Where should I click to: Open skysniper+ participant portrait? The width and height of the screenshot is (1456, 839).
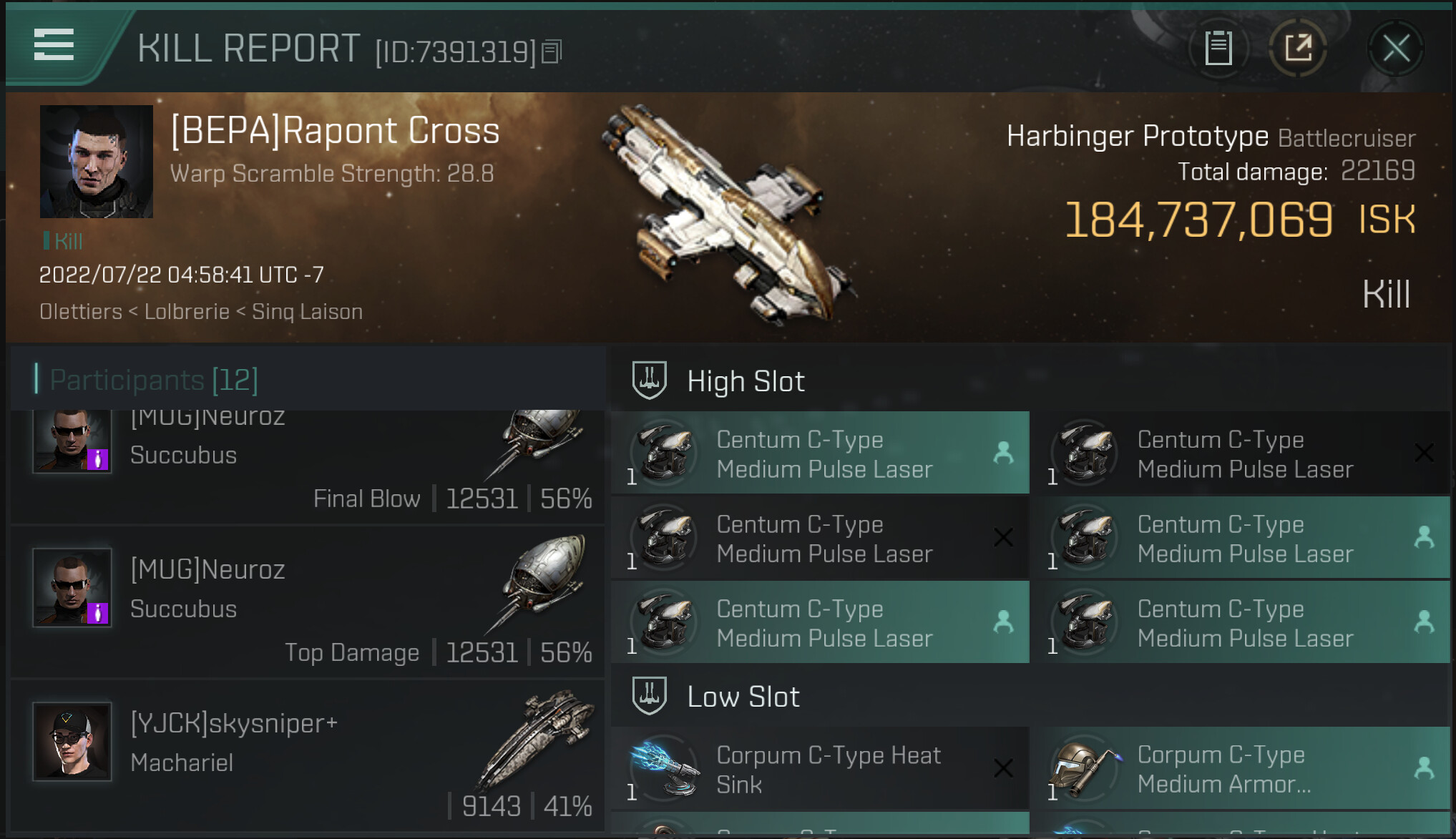coord(72,741)
